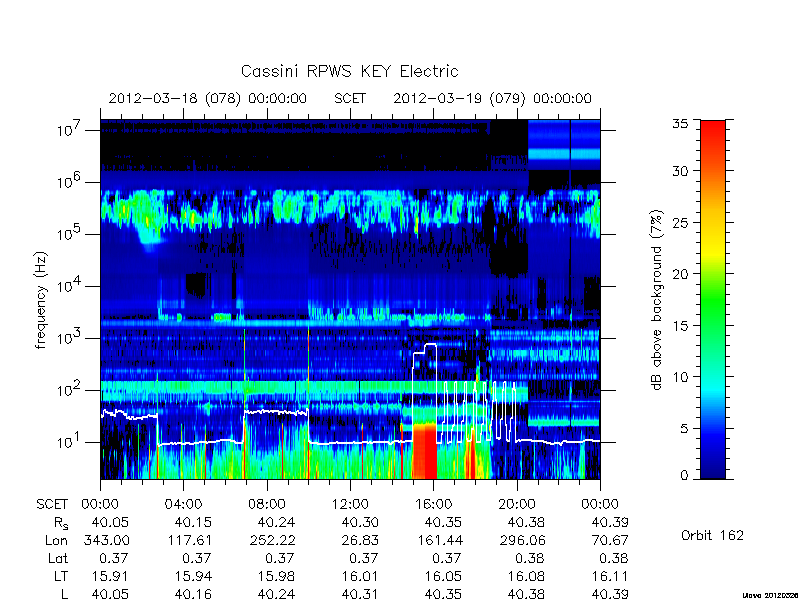800x600 pixels.
Task: Click the 35 label on the color scale
Action: 680,123
